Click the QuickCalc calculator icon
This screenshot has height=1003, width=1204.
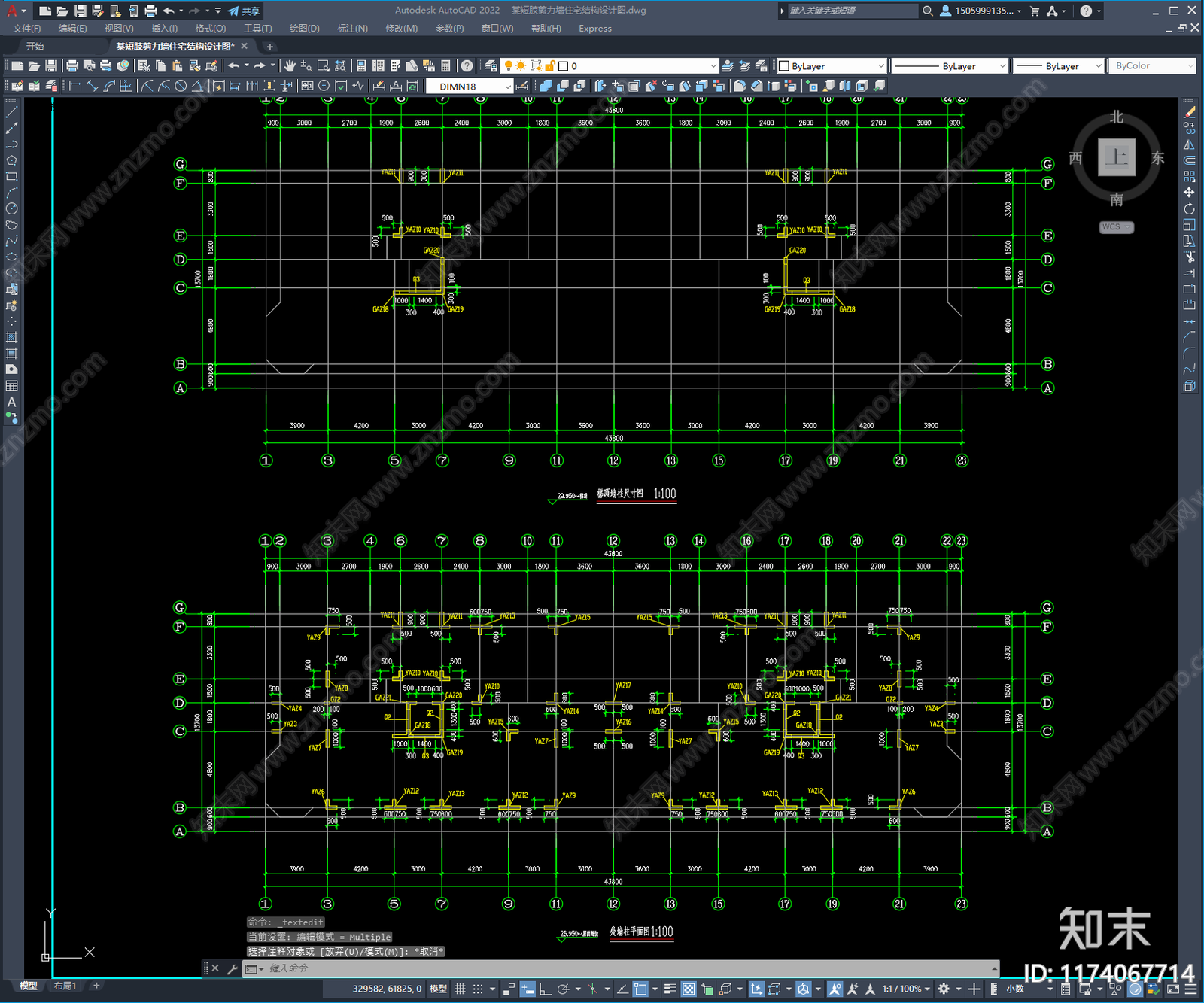point(445,66)
